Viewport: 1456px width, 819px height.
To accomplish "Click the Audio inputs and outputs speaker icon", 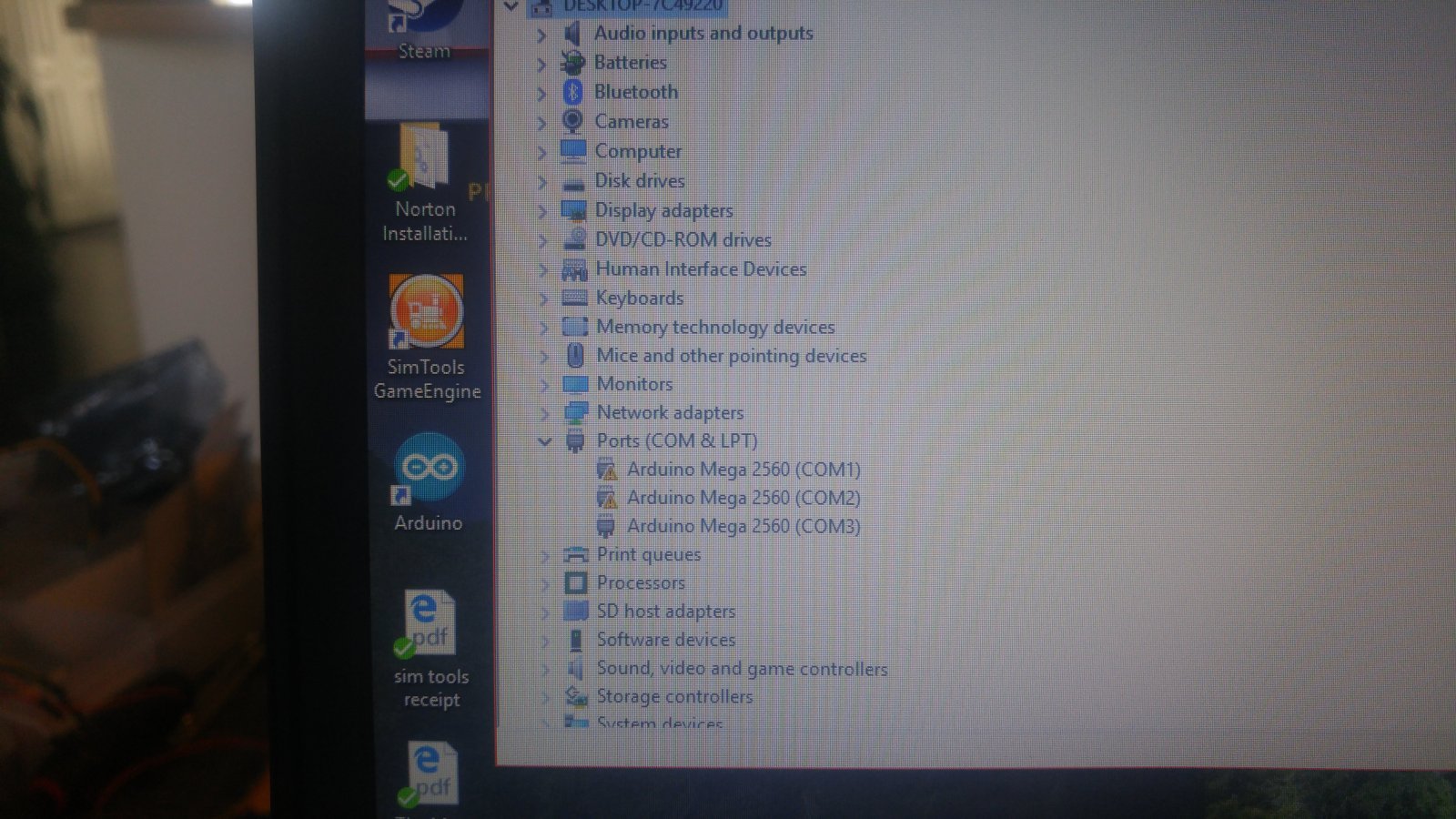I will 572,34.
